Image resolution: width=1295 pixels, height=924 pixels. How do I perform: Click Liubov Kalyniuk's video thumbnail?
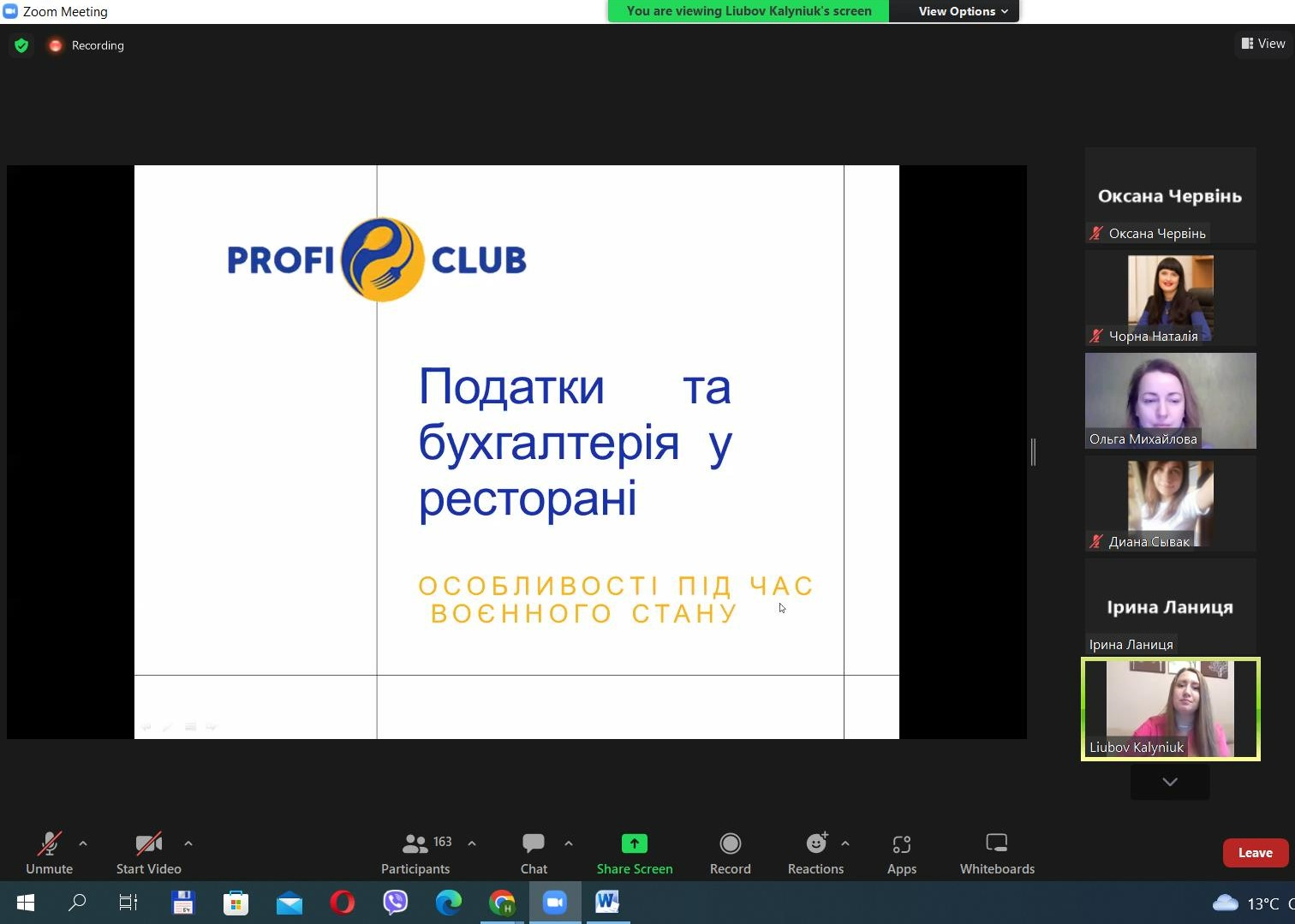click(x=1170, y=708)
